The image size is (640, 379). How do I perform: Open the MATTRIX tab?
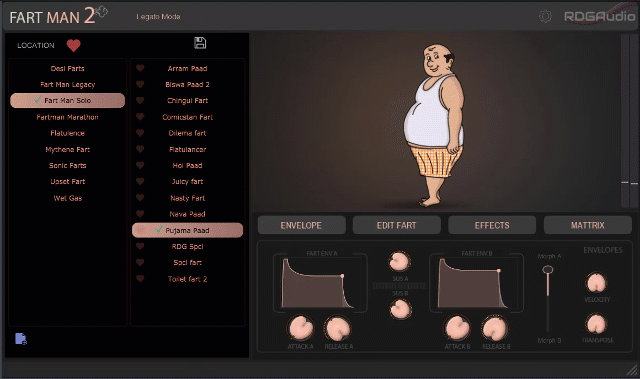click(587, 225)
